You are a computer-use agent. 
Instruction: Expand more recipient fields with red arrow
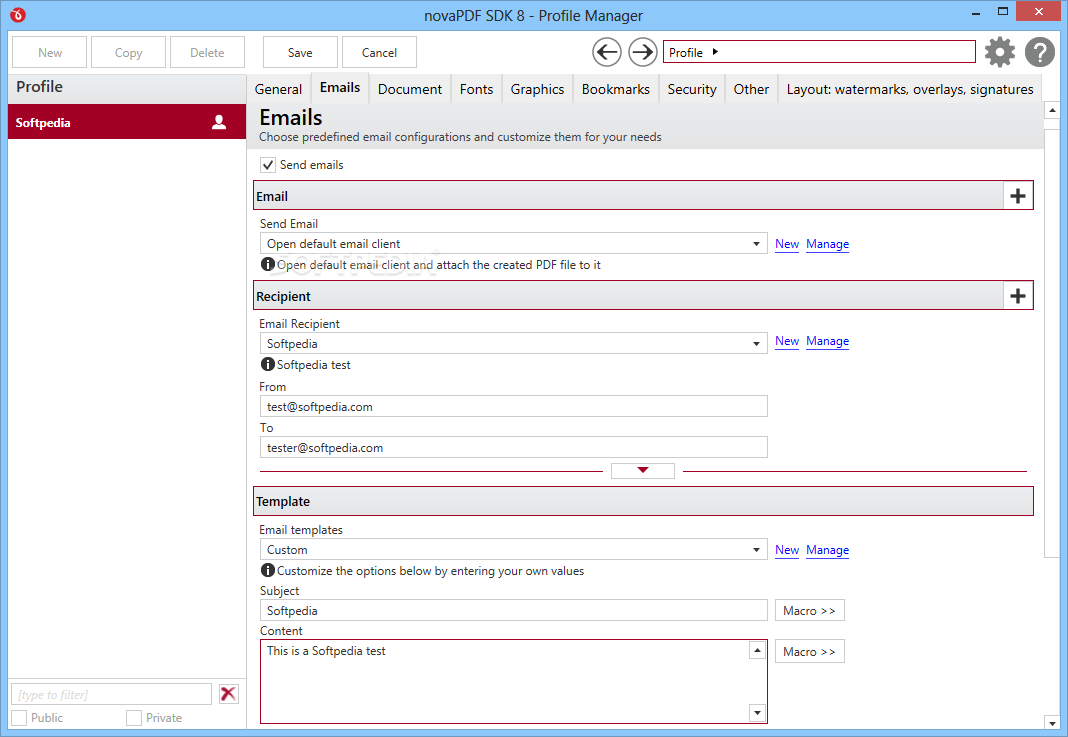[x=642, y=470]
